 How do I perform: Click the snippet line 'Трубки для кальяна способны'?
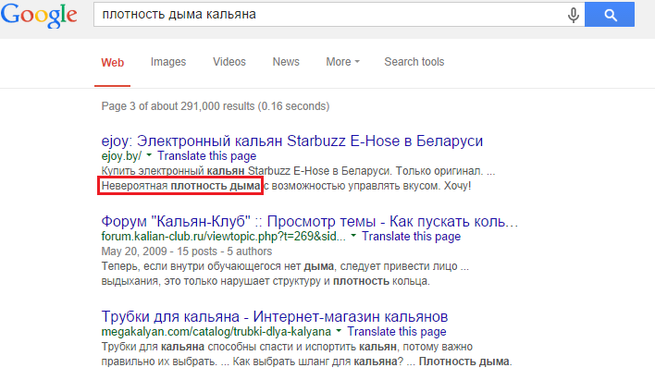(x=287, y=347)
